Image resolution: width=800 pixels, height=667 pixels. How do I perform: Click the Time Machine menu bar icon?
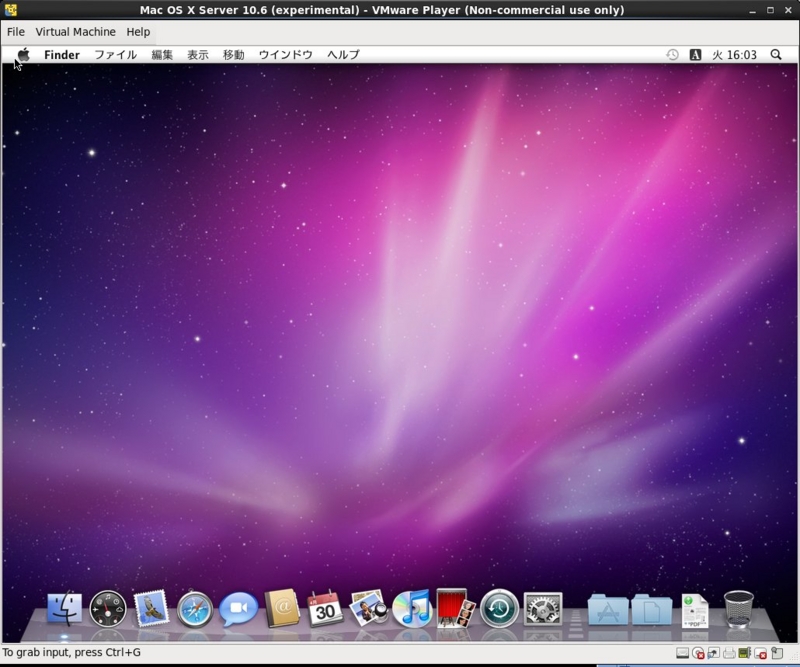[x=672, y=55]
